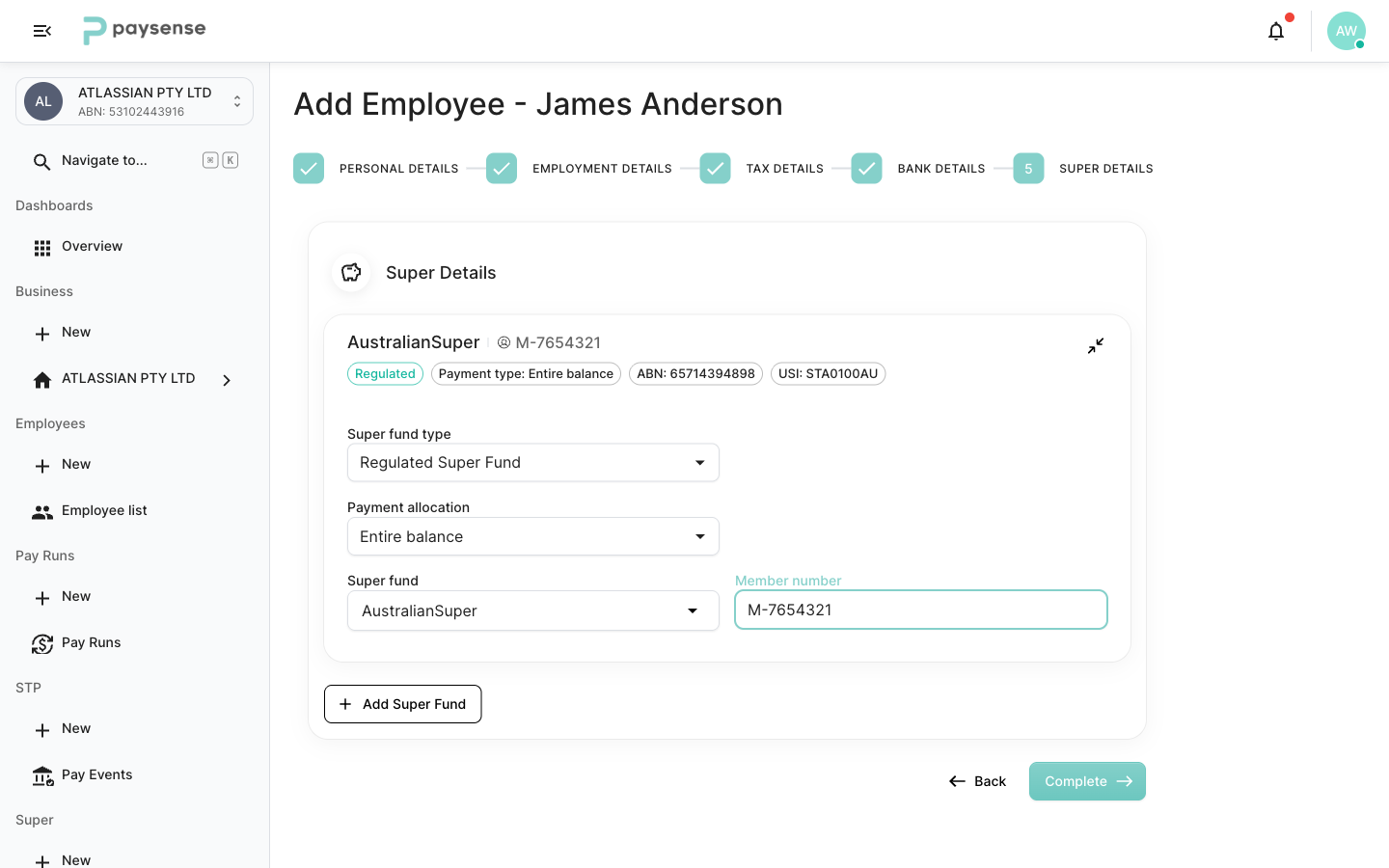Click the plus icon under Employees
Screen dimensions: 1389x868
tap(42, 466)
